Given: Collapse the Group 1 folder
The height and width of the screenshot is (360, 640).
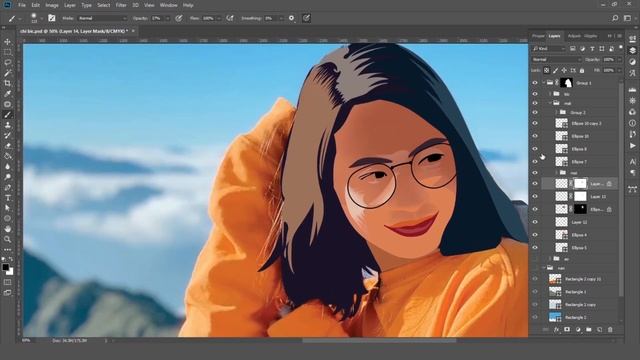Looking at the screenshot, I should tap(544, 83).
